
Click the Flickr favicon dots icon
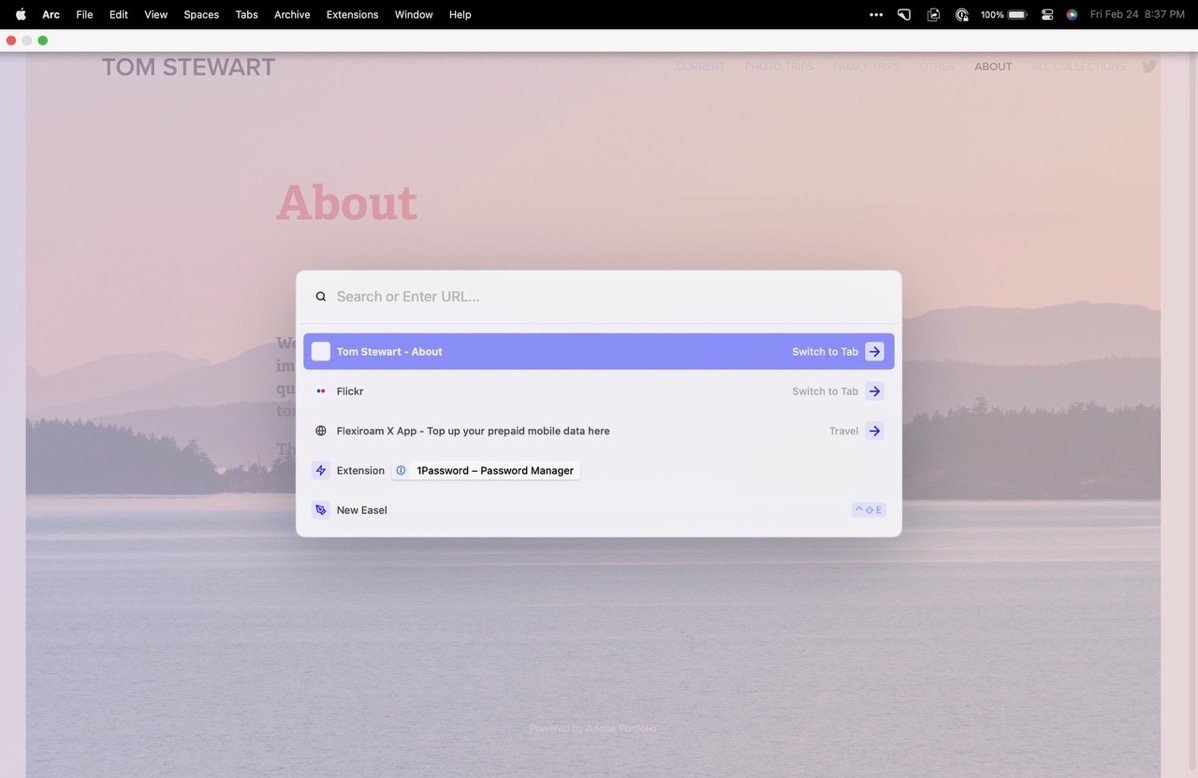(x=321, y=391)
